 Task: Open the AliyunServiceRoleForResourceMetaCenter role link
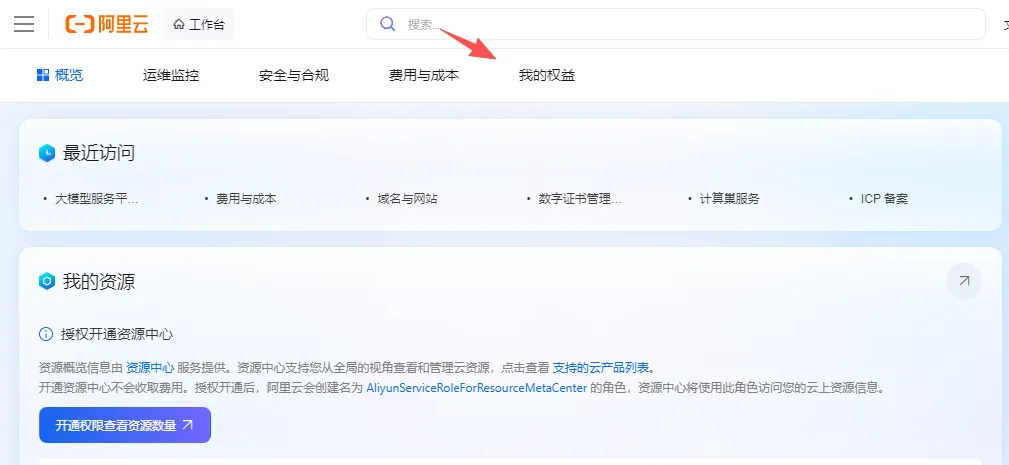coord(476,388)
